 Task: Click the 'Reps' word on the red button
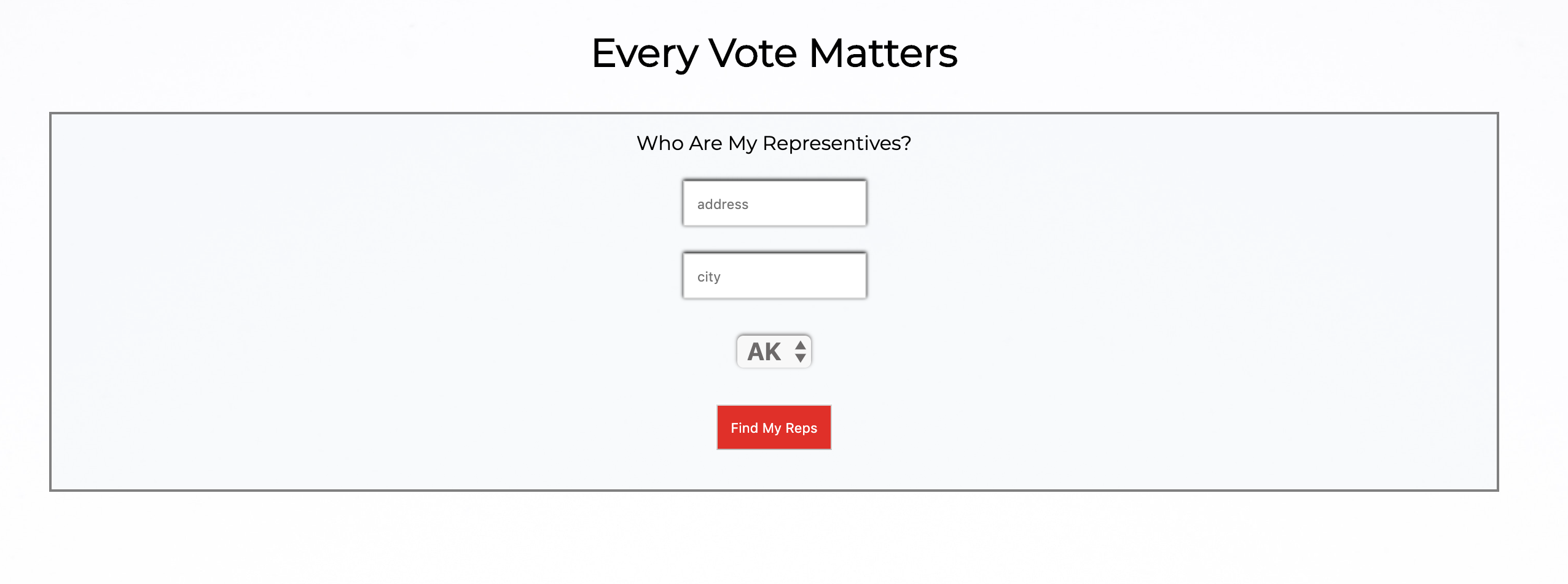[801, 428]
